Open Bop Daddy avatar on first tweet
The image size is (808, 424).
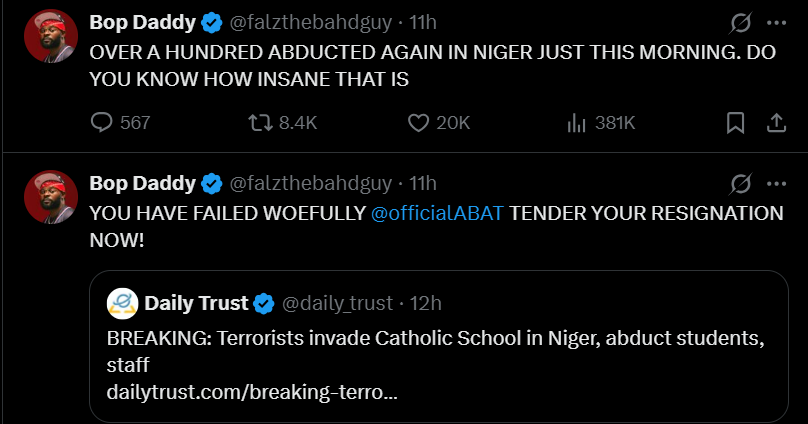[x=51, y=37]
